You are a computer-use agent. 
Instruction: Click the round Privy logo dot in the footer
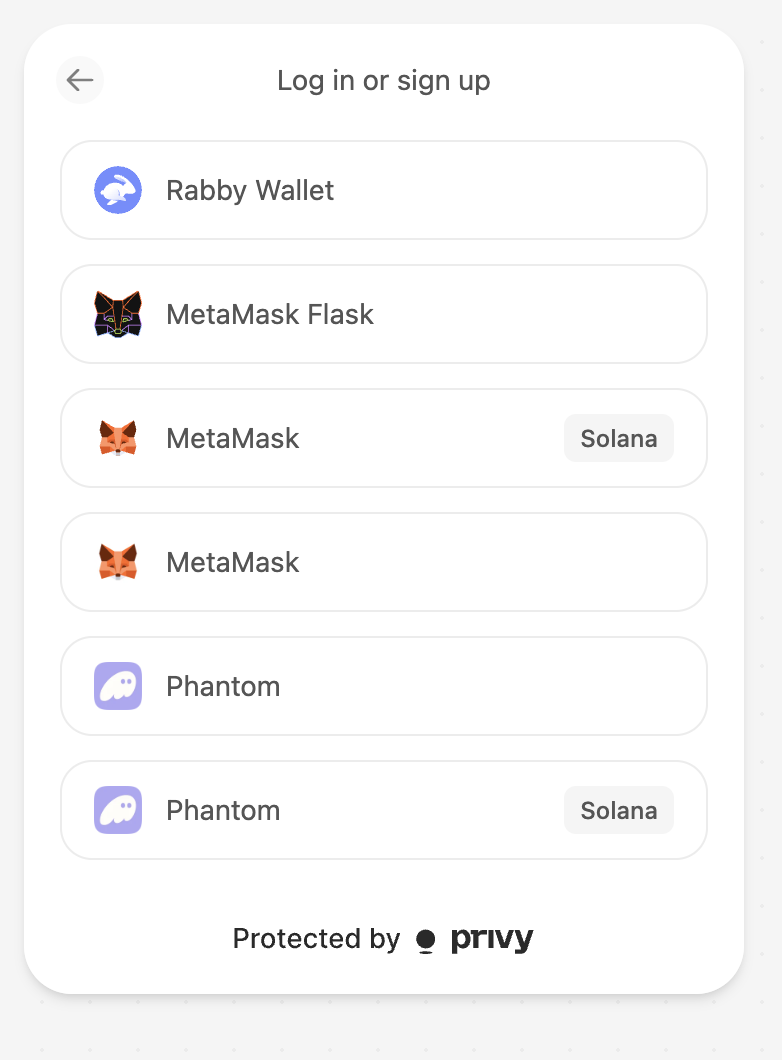(x=426, y=941)
